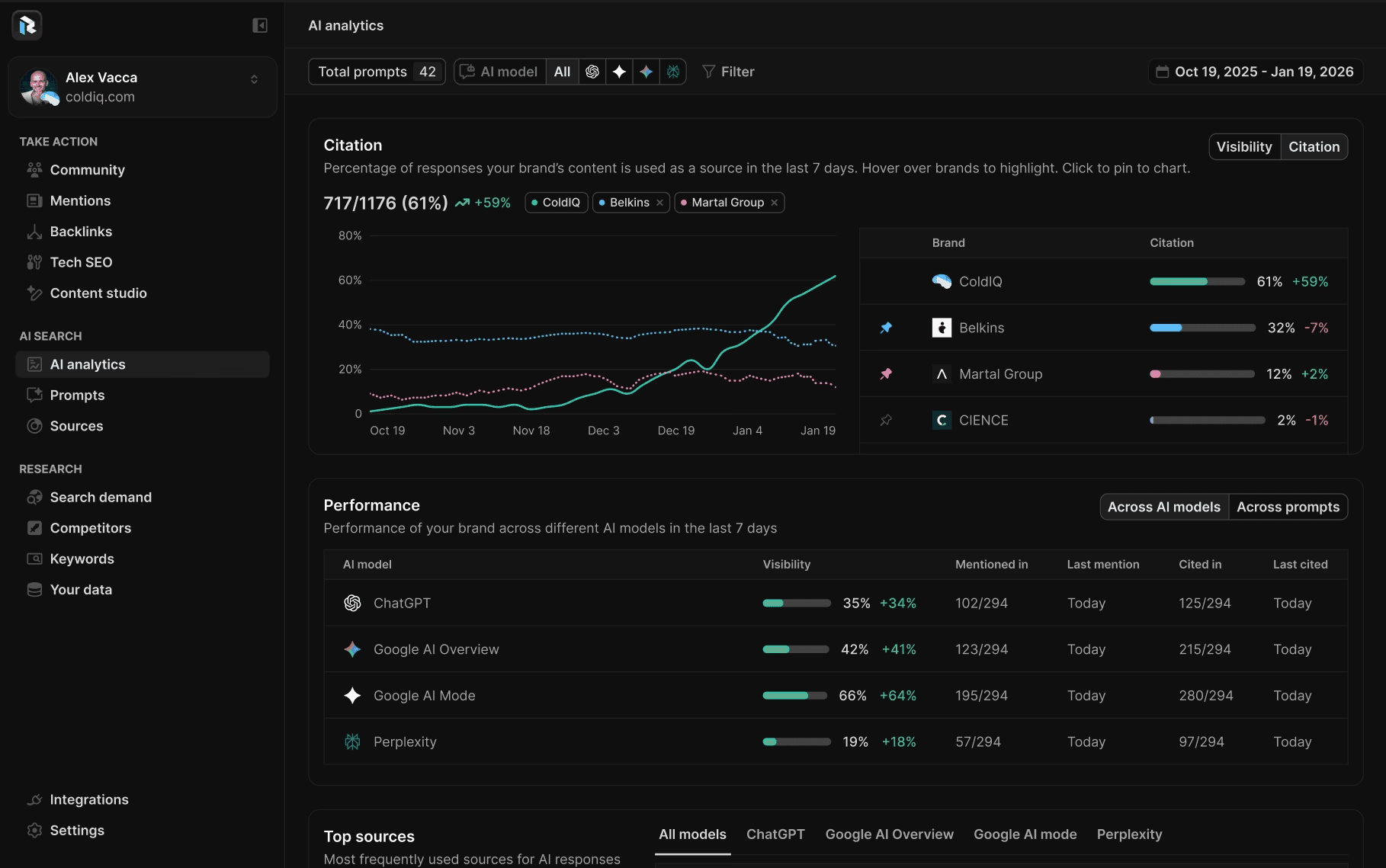Switch chart to Citation

click(1314, 147)
